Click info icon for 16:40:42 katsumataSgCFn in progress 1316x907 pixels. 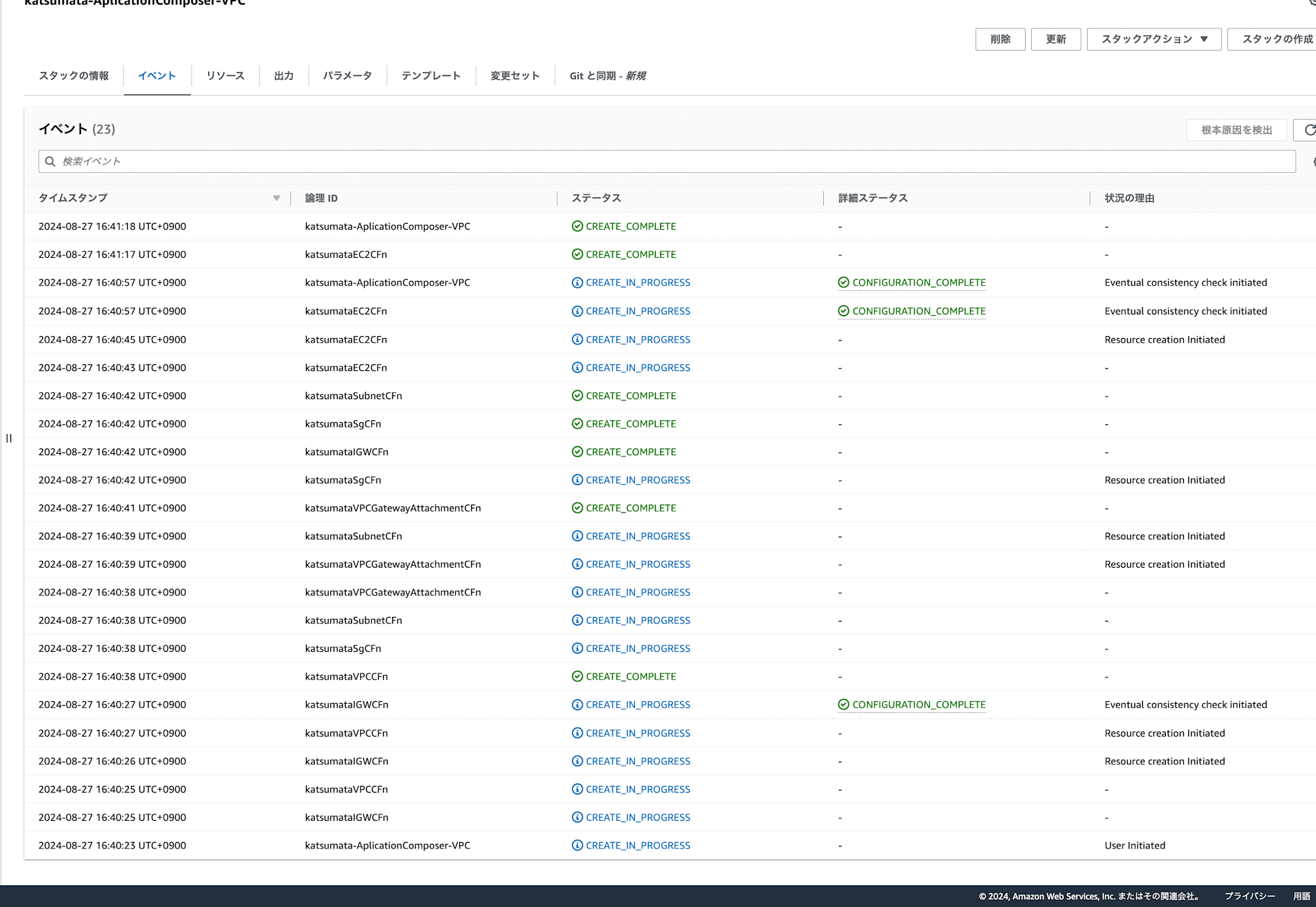pos(577,479)
